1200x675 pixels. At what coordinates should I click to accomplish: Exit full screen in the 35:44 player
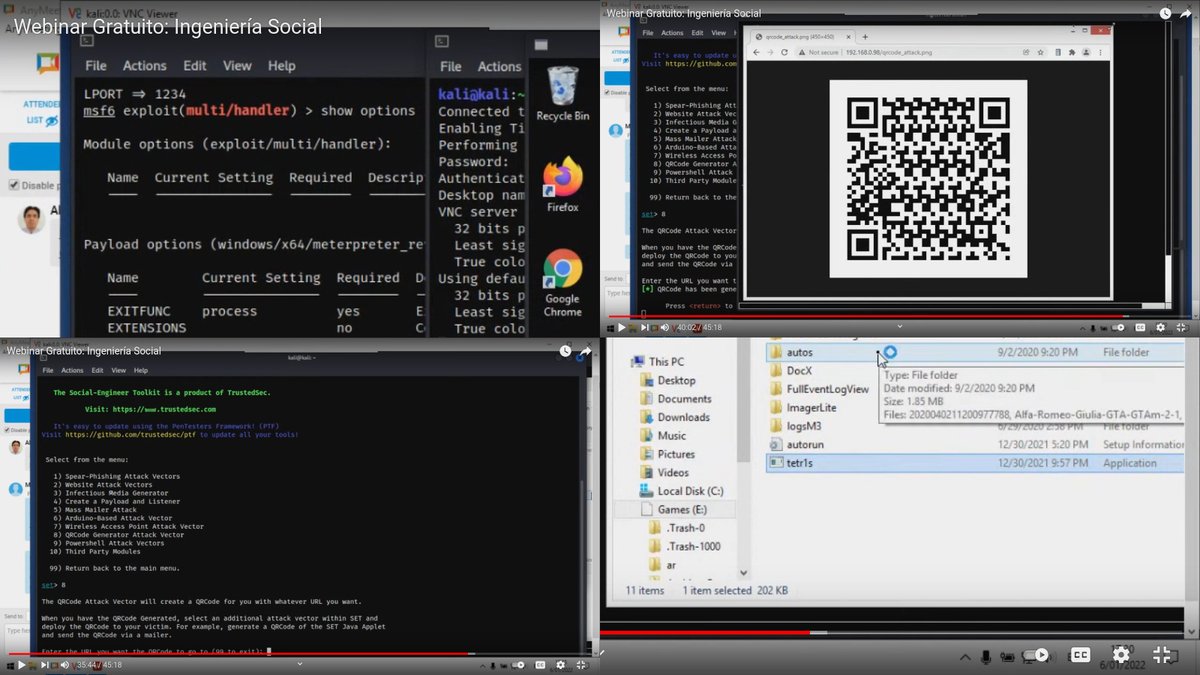581,665
